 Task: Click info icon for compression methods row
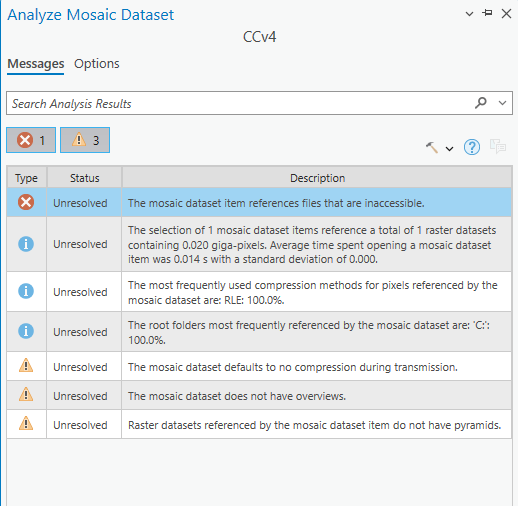pos(26,291)
